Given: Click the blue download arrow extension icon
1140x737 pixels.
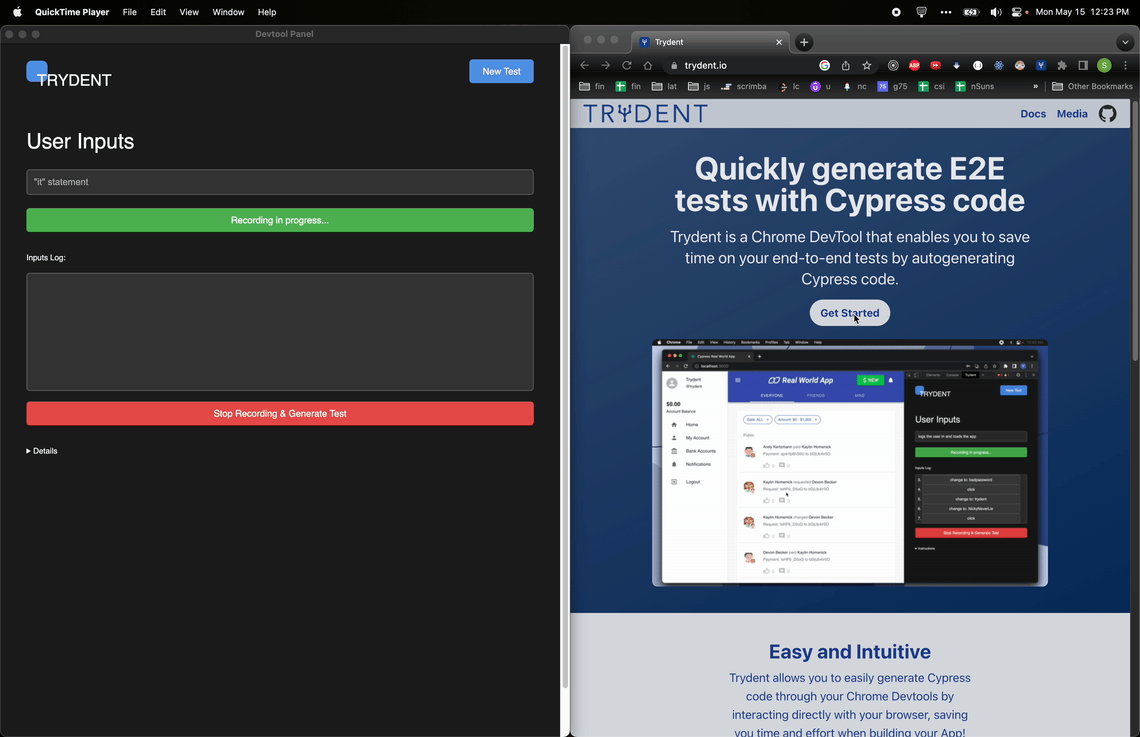Looking at the screenshot, I should (x=956, y=65).
